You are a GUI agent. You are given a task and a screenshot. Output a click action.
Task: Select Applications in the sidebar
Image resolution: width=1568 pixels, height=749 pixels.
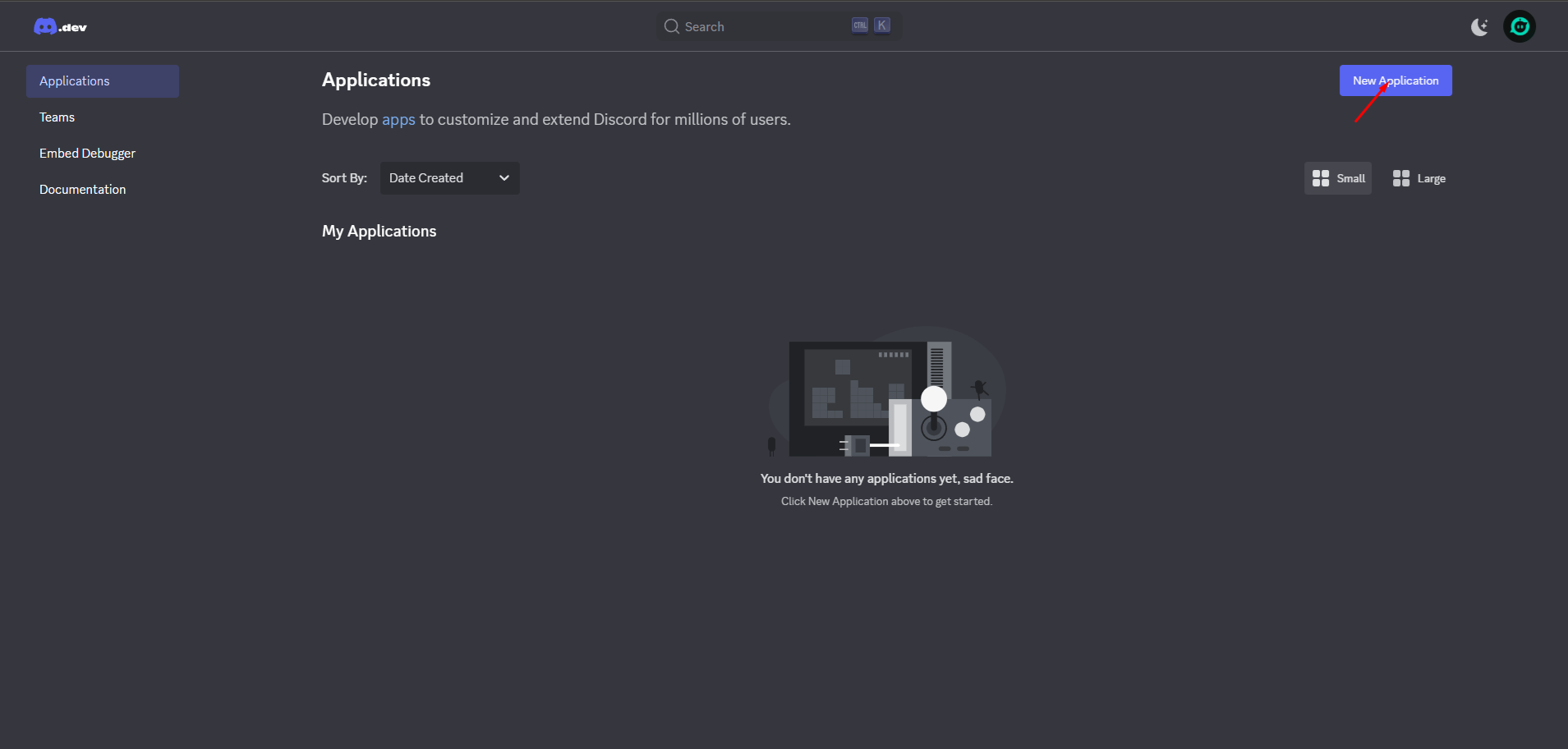[103, 81]
